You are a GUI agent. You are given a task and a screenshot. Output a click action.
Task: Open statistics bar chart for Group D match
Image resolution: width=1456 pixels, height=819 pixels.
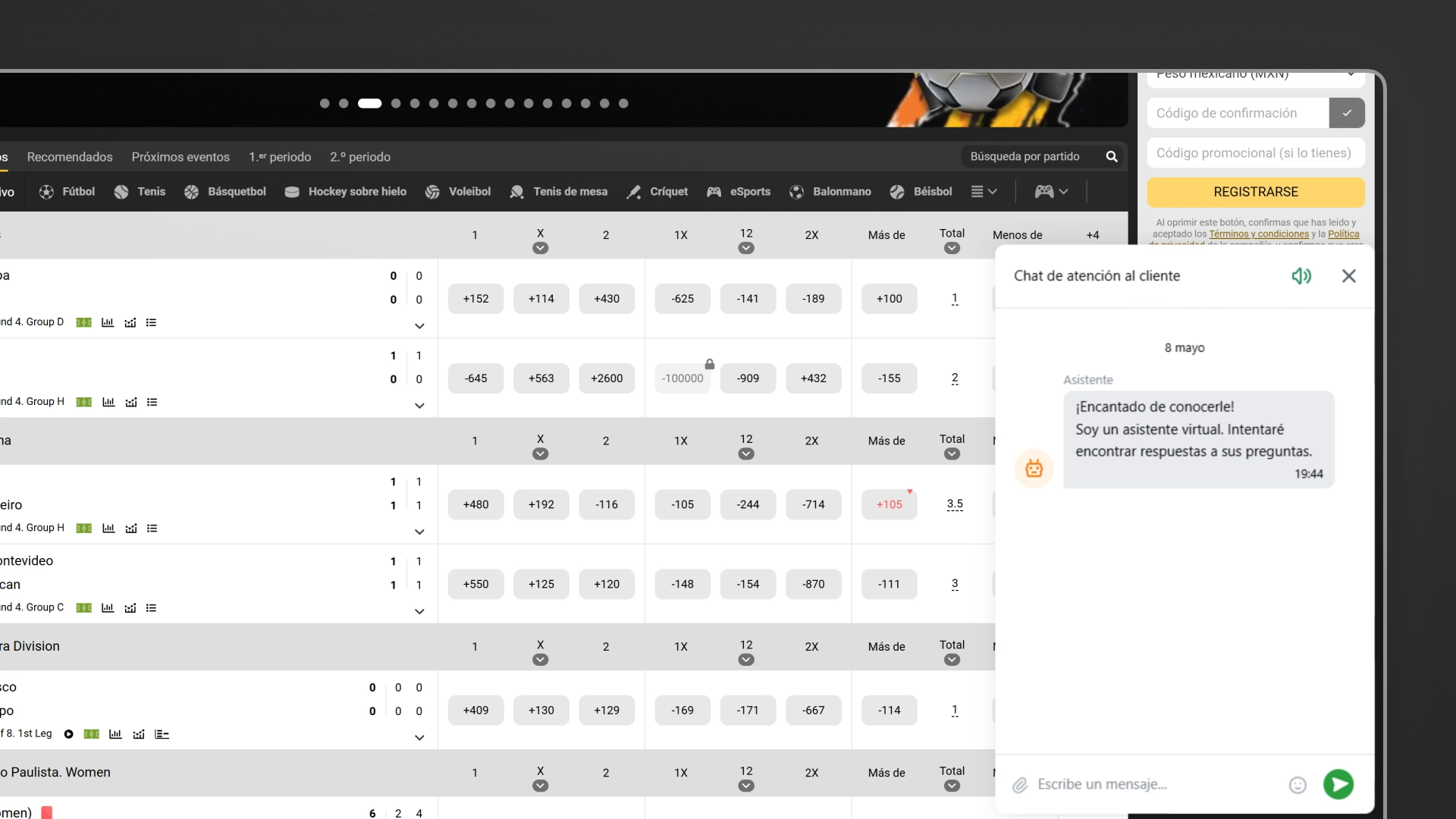click(x=108, y=322)
